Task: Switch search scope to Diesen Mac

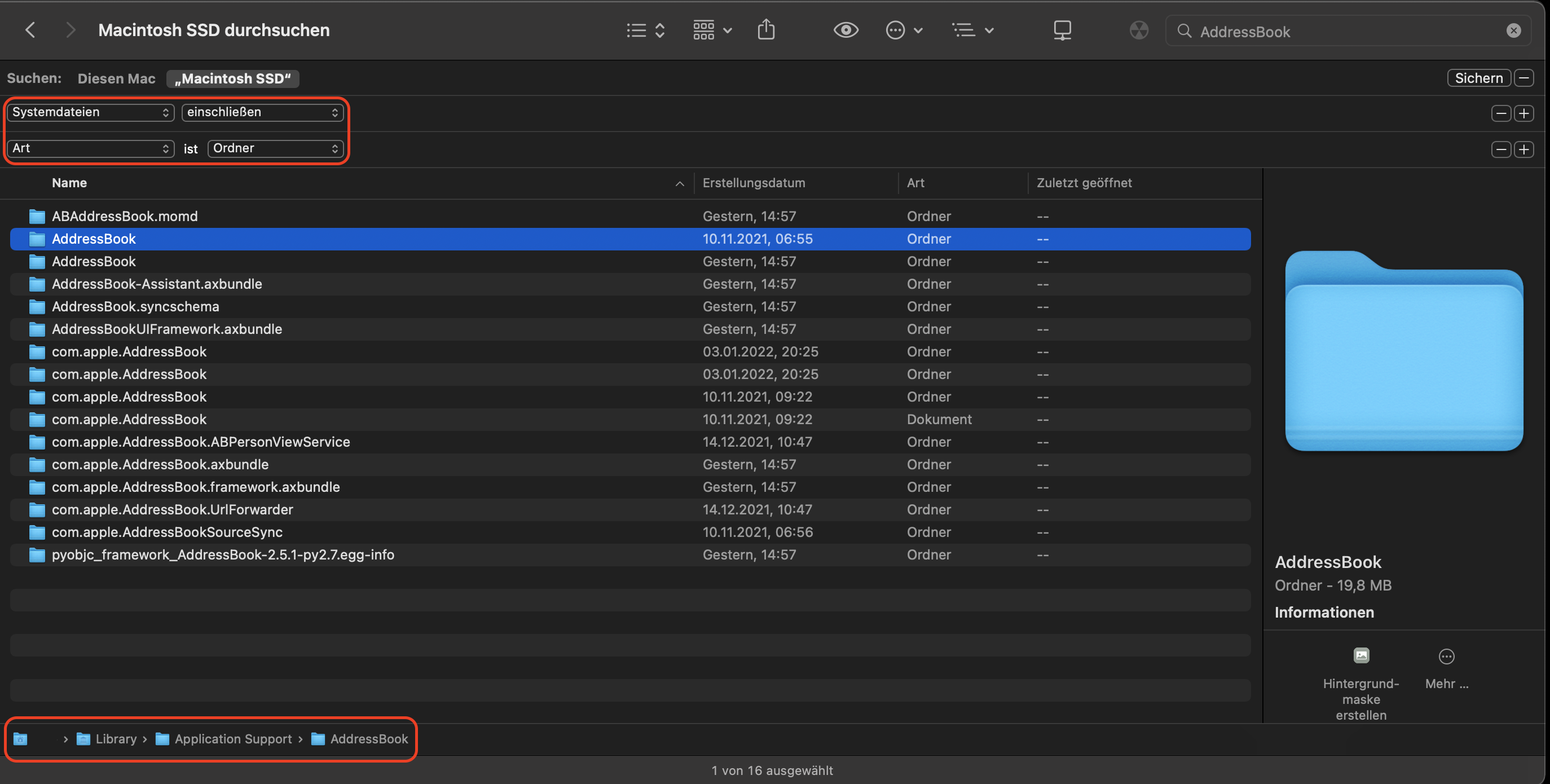Action: pyautogui.click(x=116, y=78)
